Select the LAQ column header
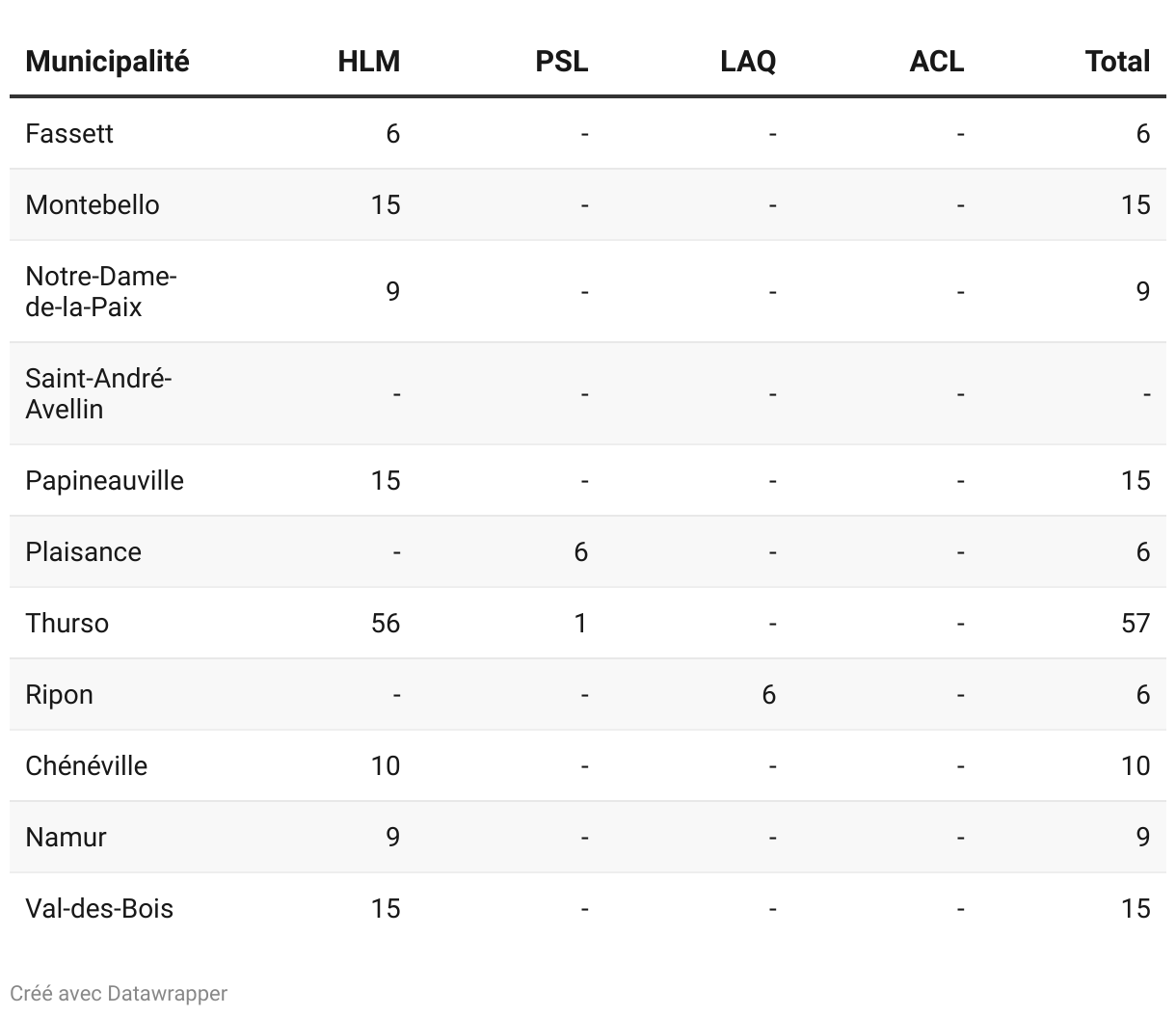This screenshot has height=1016, width=1176. coord(748,62)
